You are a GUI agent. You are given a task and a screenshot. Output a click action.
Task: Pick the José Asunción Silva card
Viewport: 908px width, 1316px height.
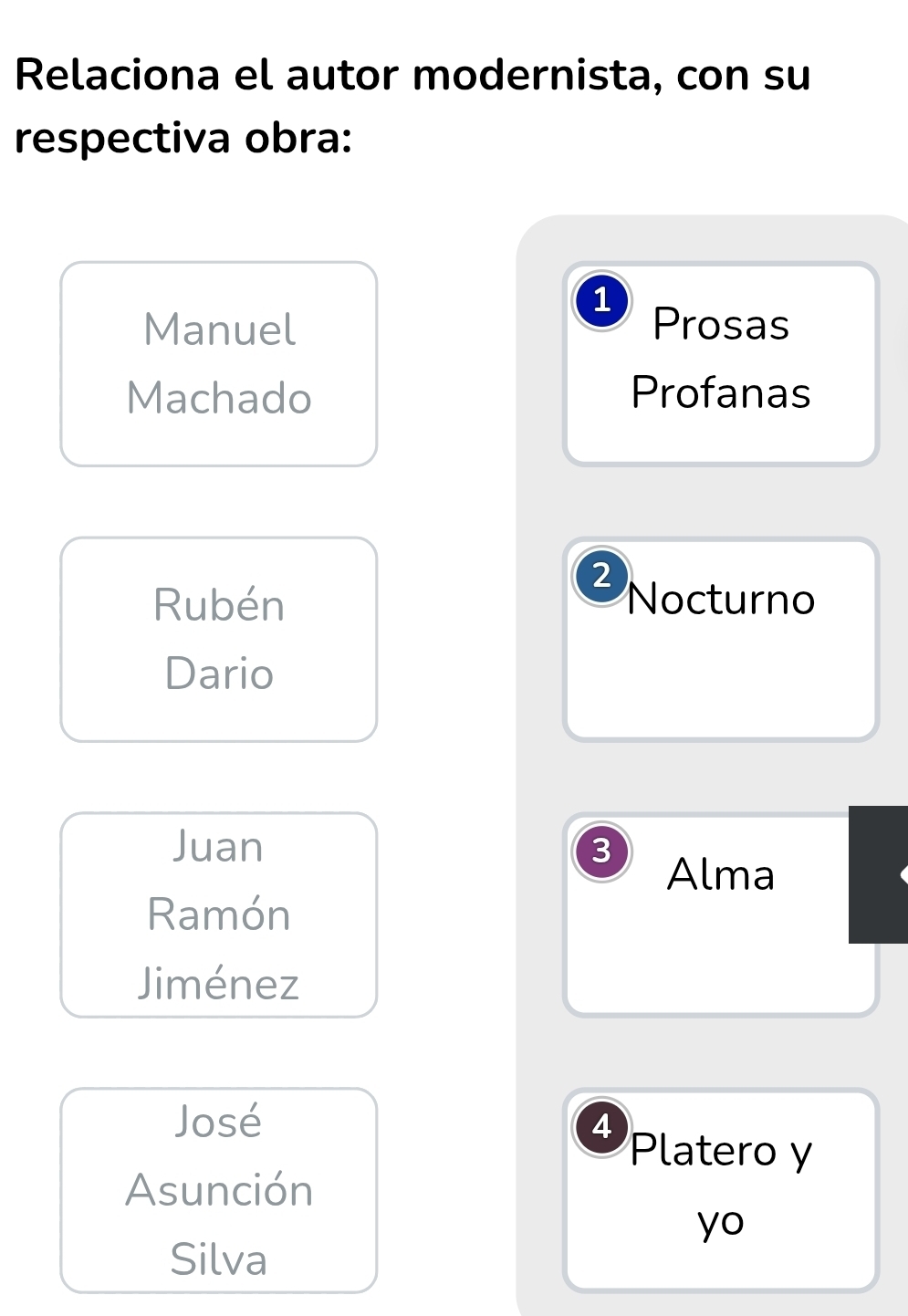219,1190
